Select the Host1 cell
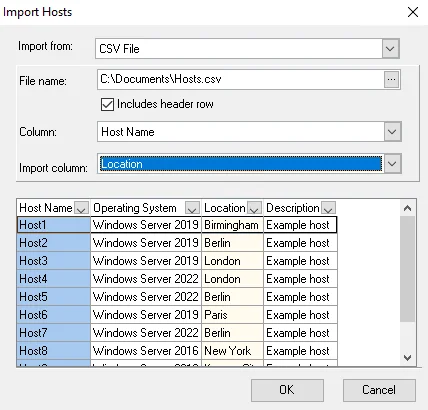428x410 pixels. [54, 225]
